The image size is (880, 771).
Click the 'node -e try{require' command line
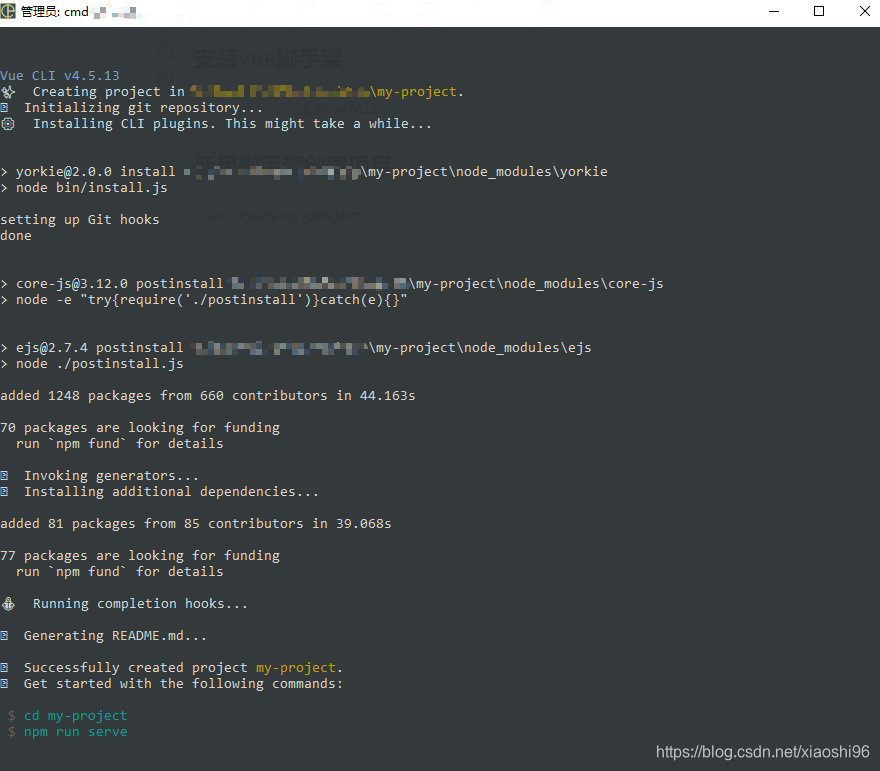pos(212,300)
